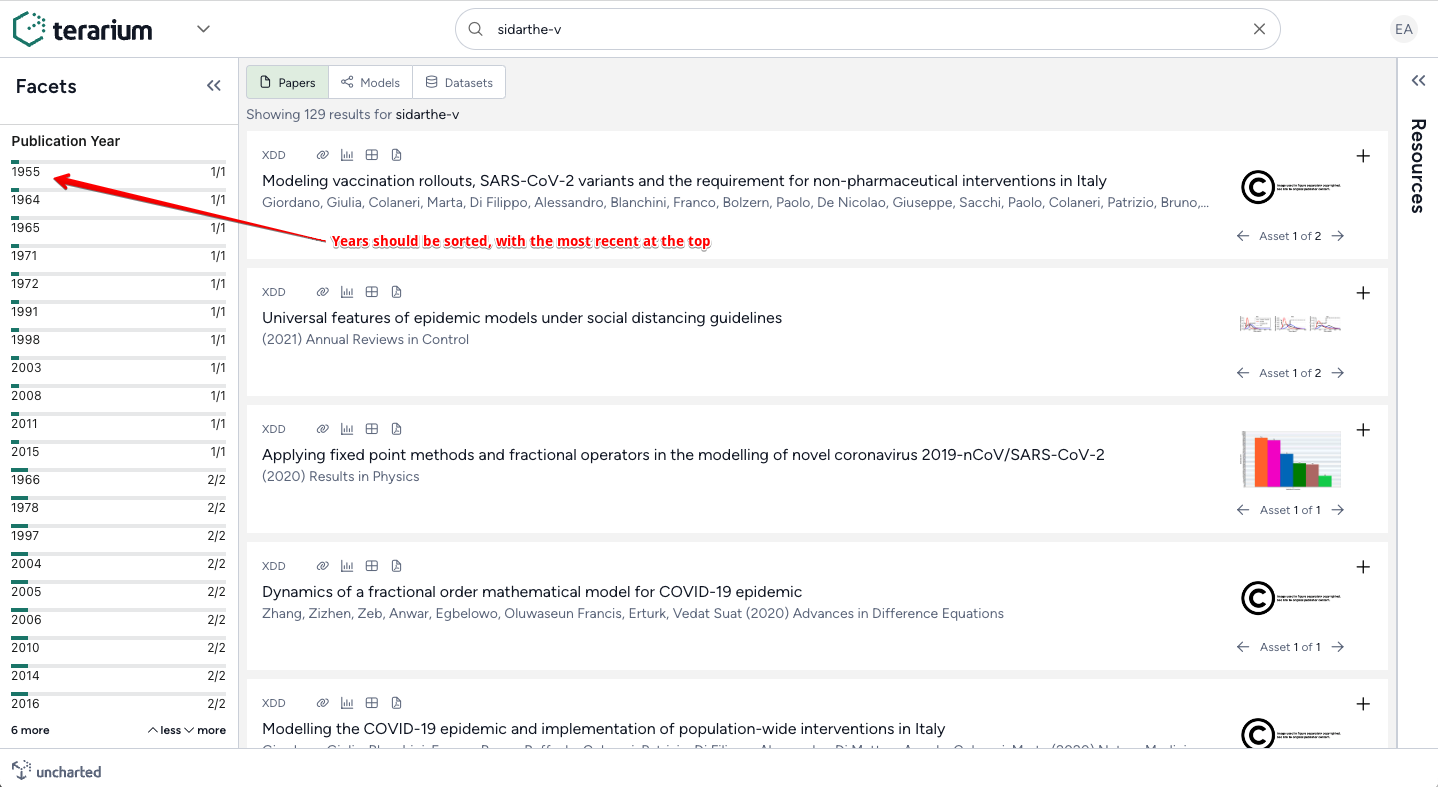View figure extractions for the epidemic models paper
Image resolution: width=1438 pixels, height=787 pixels.
pos(346,291)
